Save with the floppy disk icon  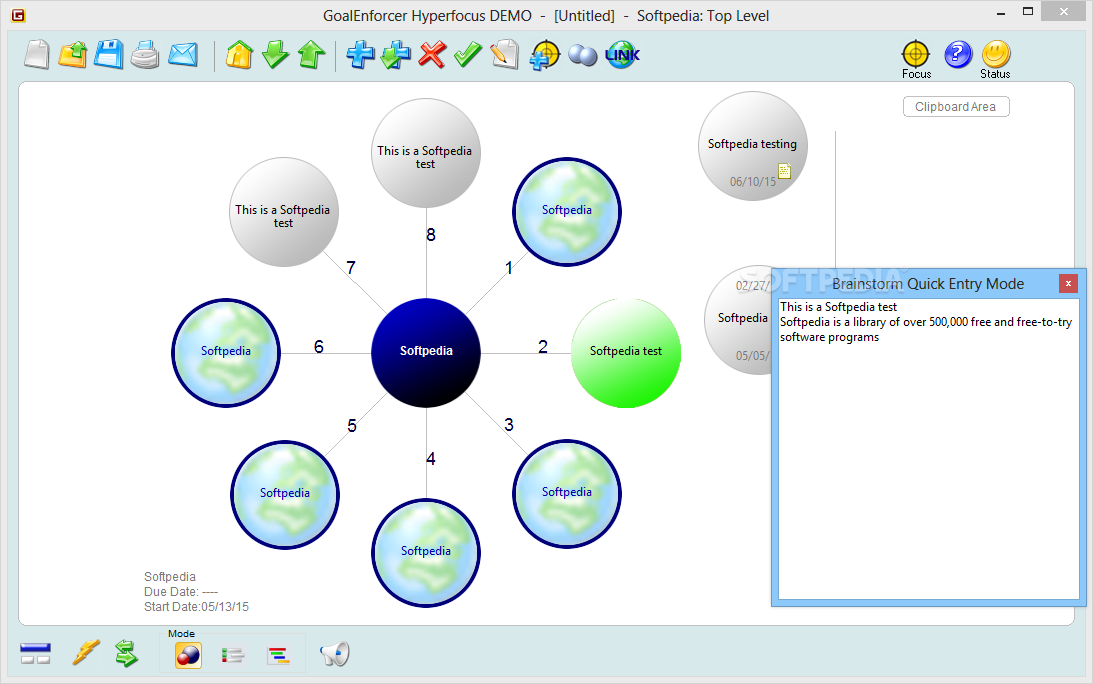109,54
